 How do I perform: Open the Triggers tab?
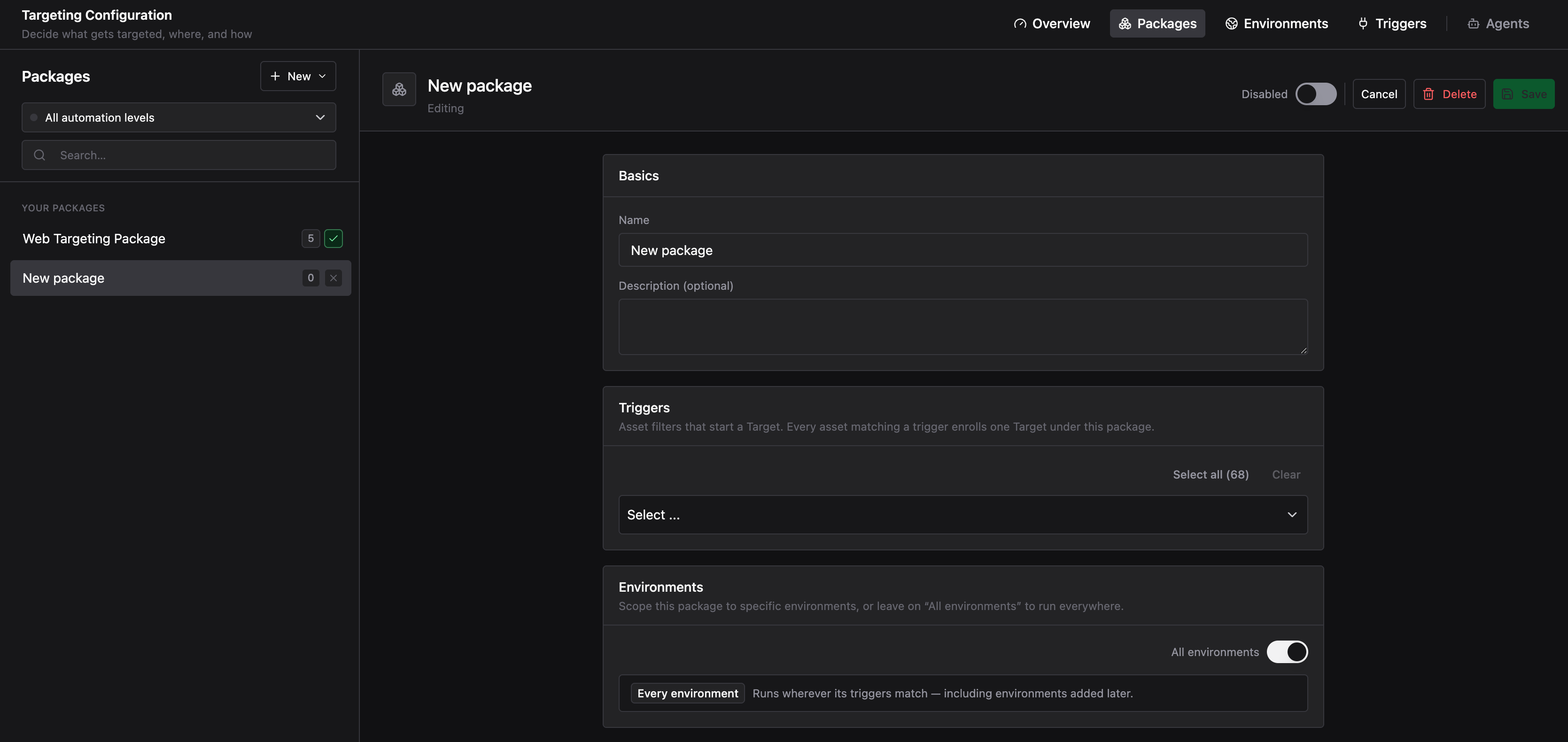[x=1392, y=24]
